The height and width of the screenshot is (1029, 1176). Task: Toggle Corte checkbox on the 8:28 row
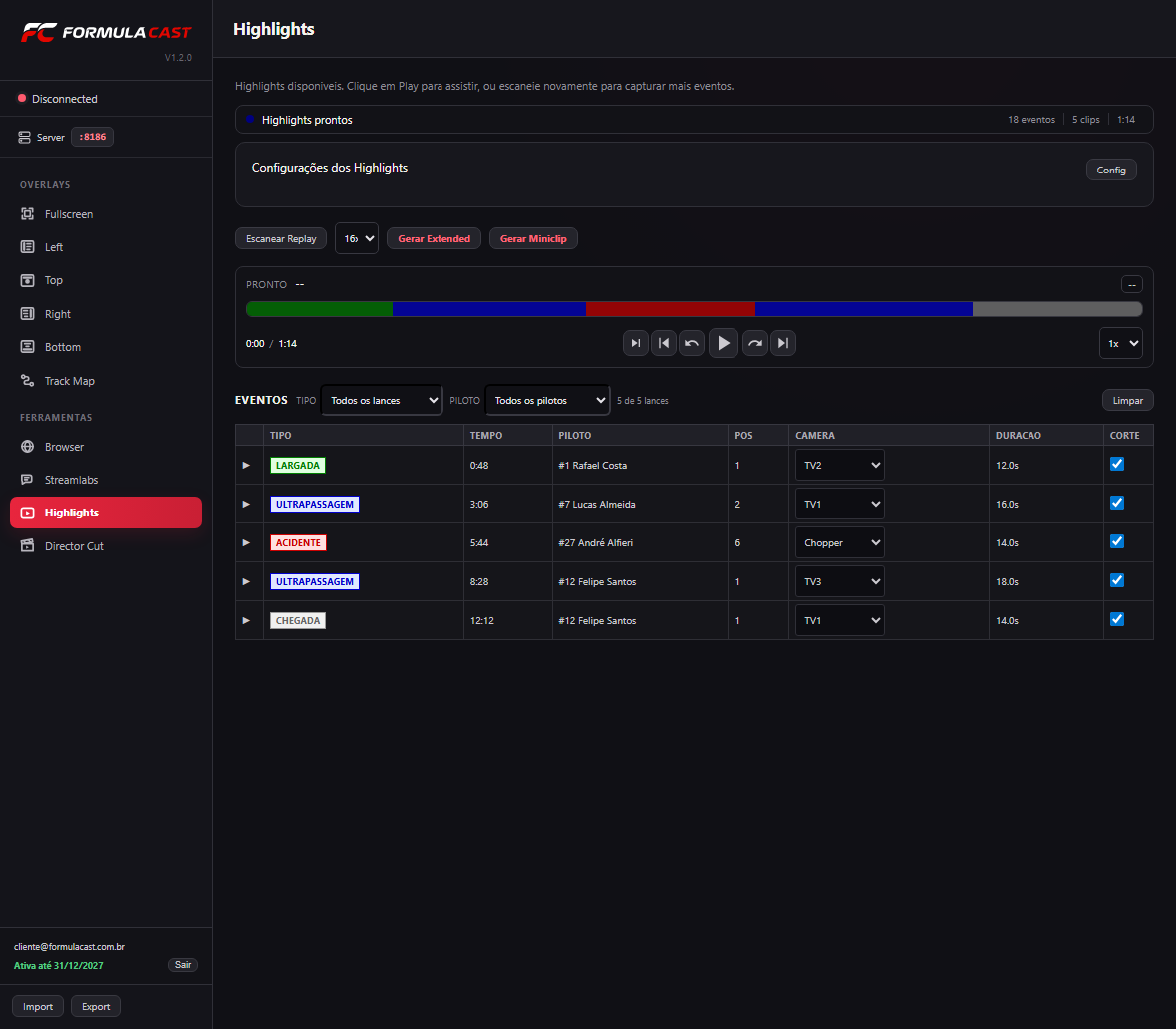tap(1117, 581)
